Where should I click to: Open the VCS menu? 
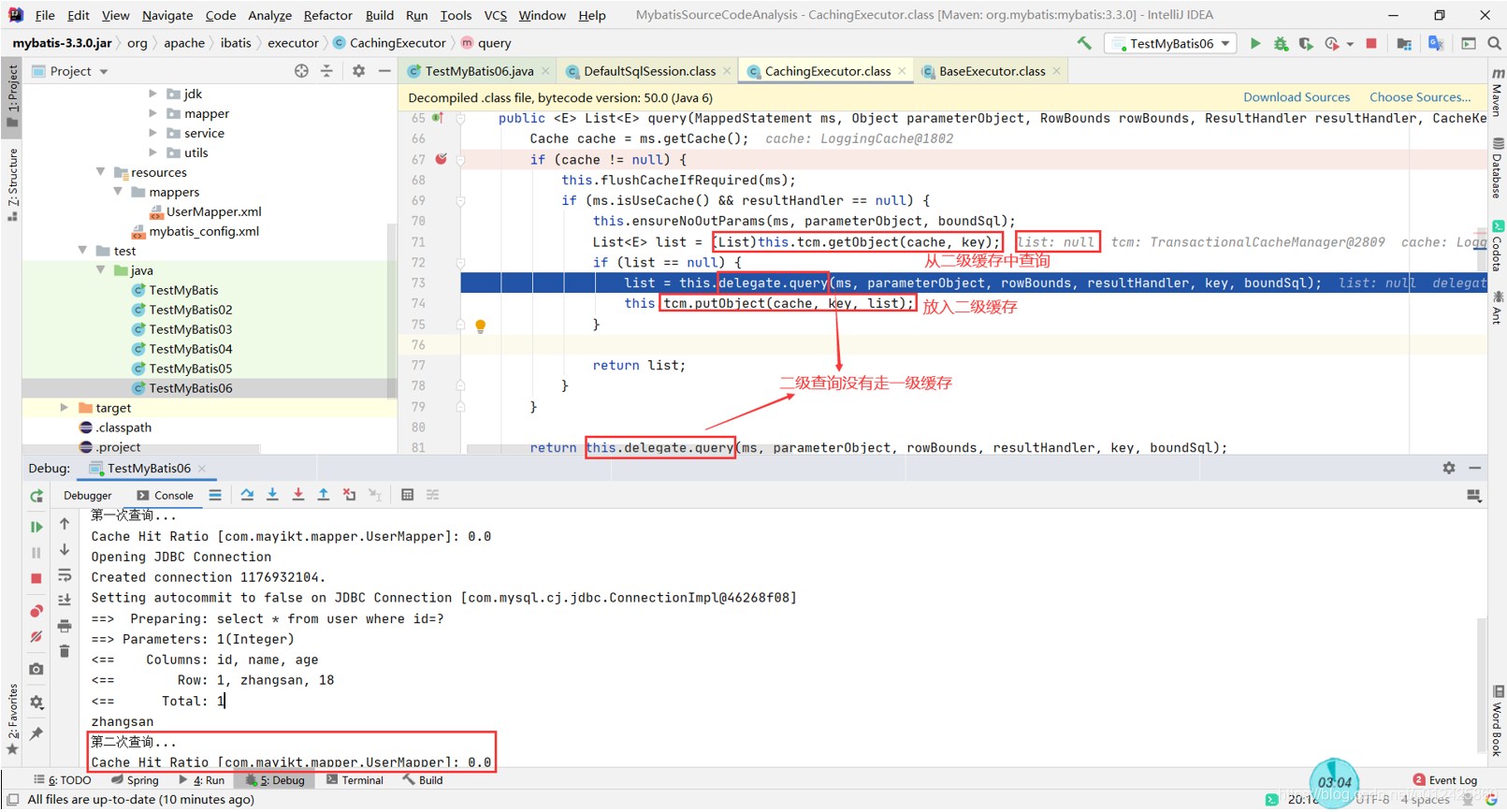click(495, 15)
